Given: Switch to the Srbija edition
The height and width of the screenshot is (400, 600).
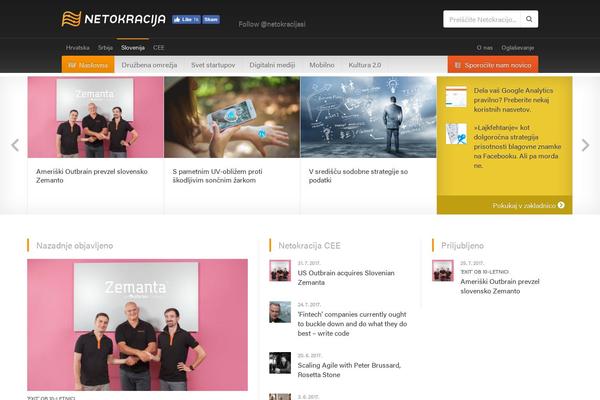Looking at the screenshot, I should 105,47.
